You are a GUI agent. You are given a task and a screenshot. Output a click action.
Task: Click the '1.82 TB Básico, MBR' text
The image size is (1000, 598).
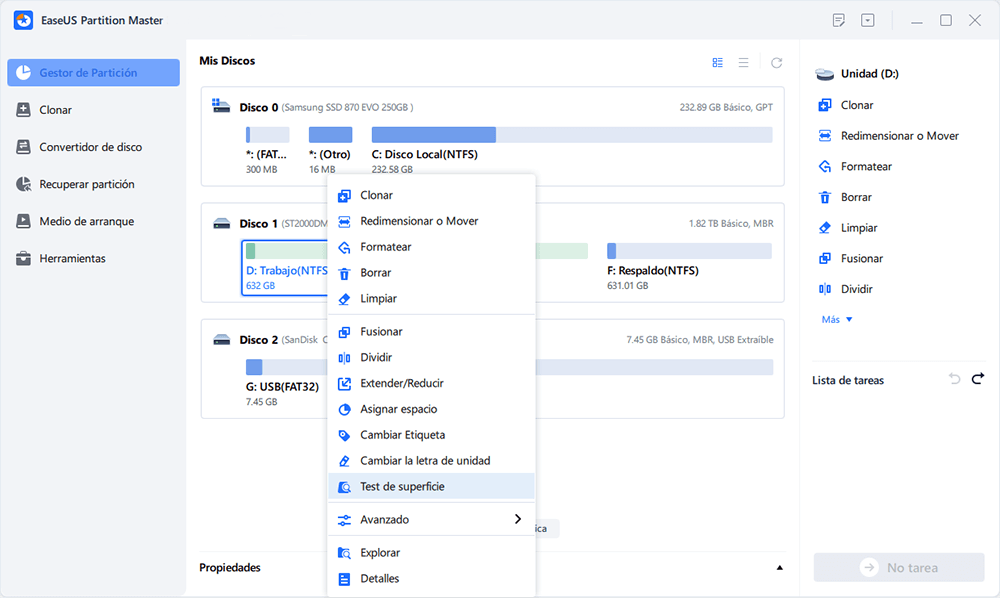(731, 224)
